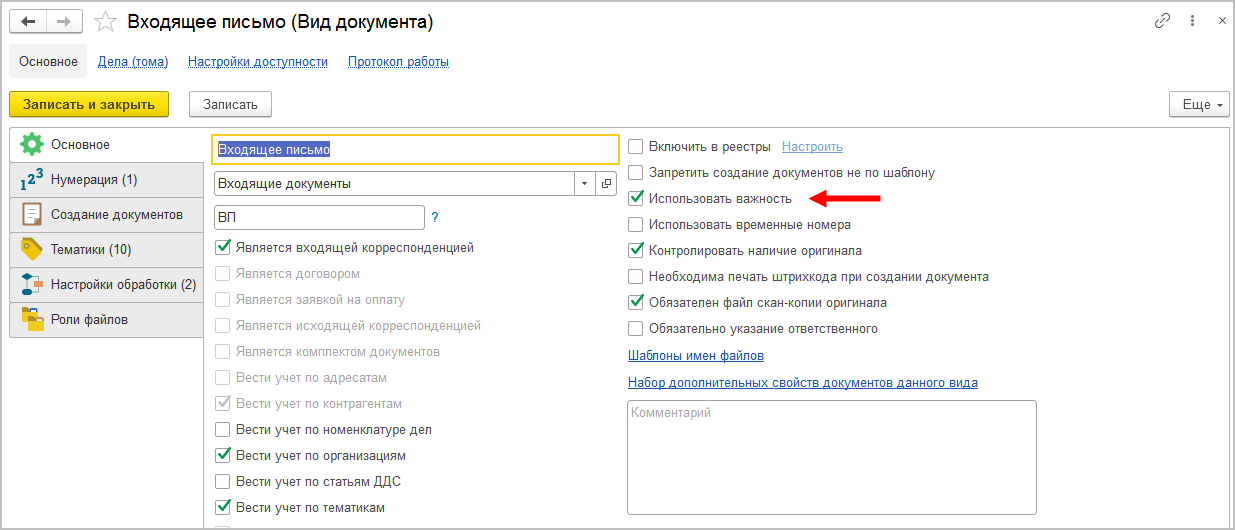Image resolution: width=1235 pixels, height=530 pixels.
Task: Enable Использовать временные номера checkbox
Action: click(x=636, y=225)
